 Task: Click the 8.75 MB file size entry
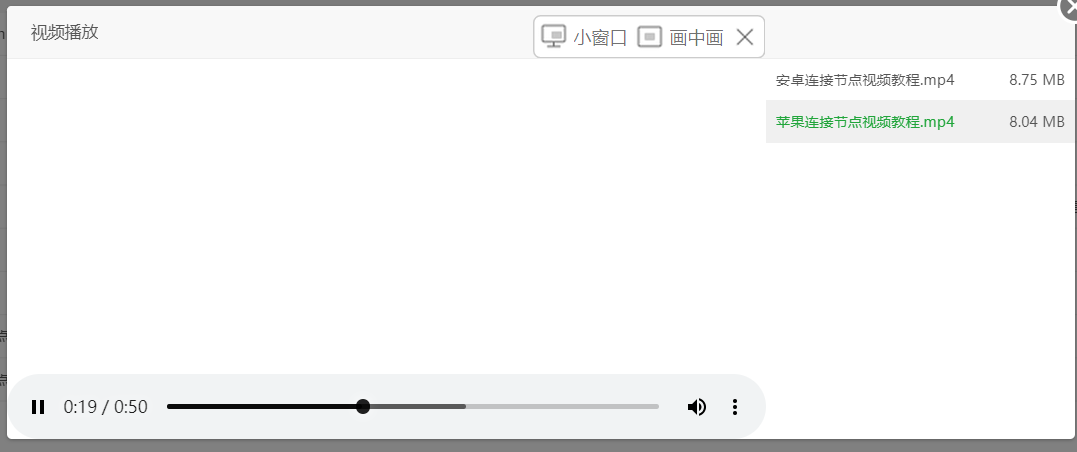tap(1036, 80)
